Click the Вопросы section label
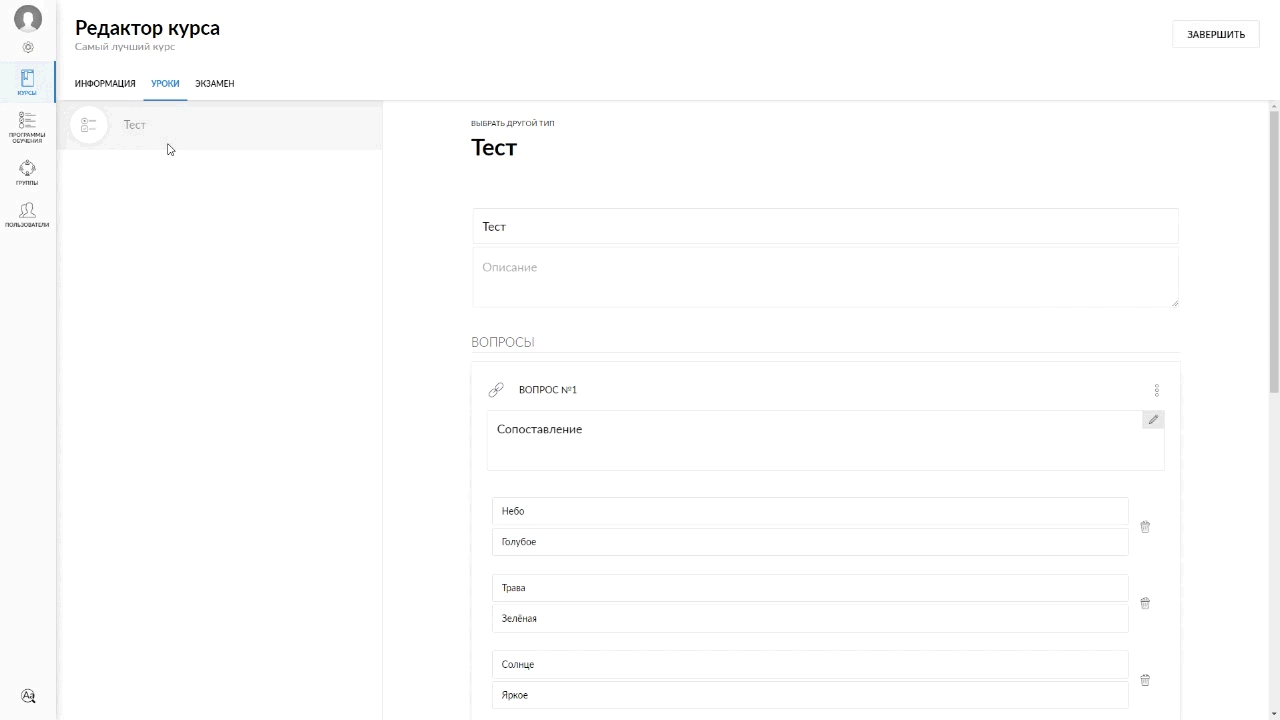Screen dimensions: 1280x720 pyautogui.click(x=503, y=342)
